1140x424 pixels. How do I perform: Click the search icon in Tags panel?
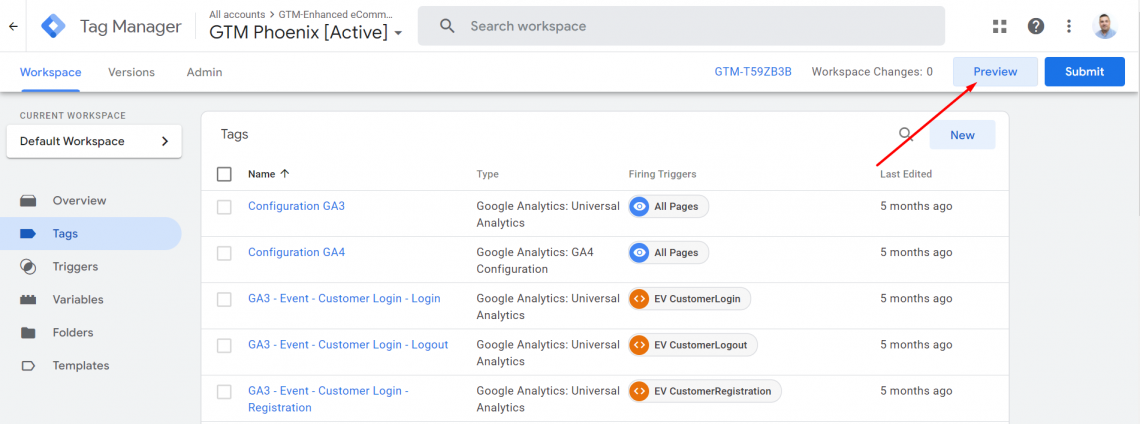(x=905, y=135)
